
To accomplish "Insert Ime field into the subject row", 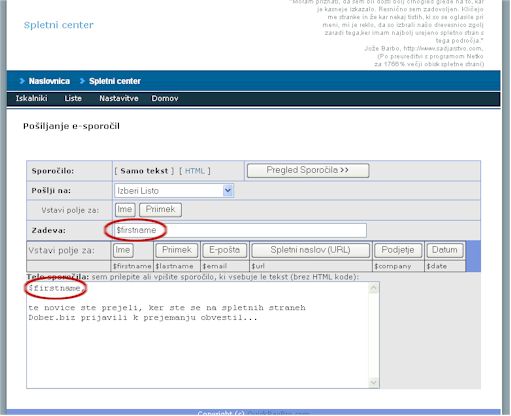I will coord(125,210).
